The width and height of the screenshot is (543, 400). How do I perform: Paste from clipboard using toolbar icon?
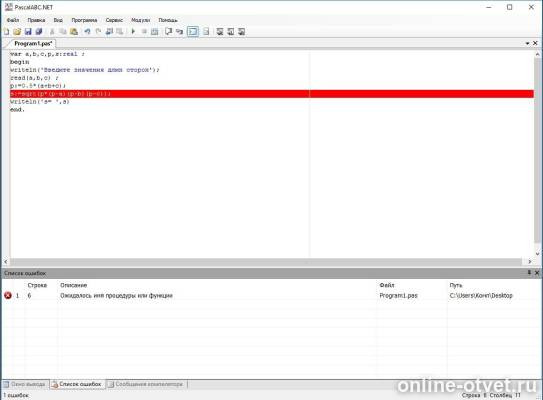[74, 32]
